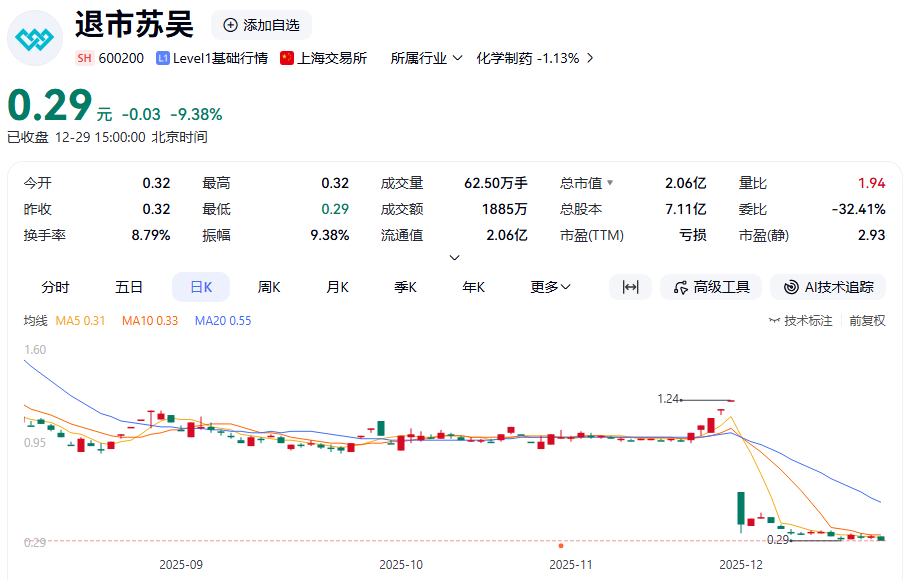
Task: Click the SH exchange tag icon
Action: [x=84, y=58]
